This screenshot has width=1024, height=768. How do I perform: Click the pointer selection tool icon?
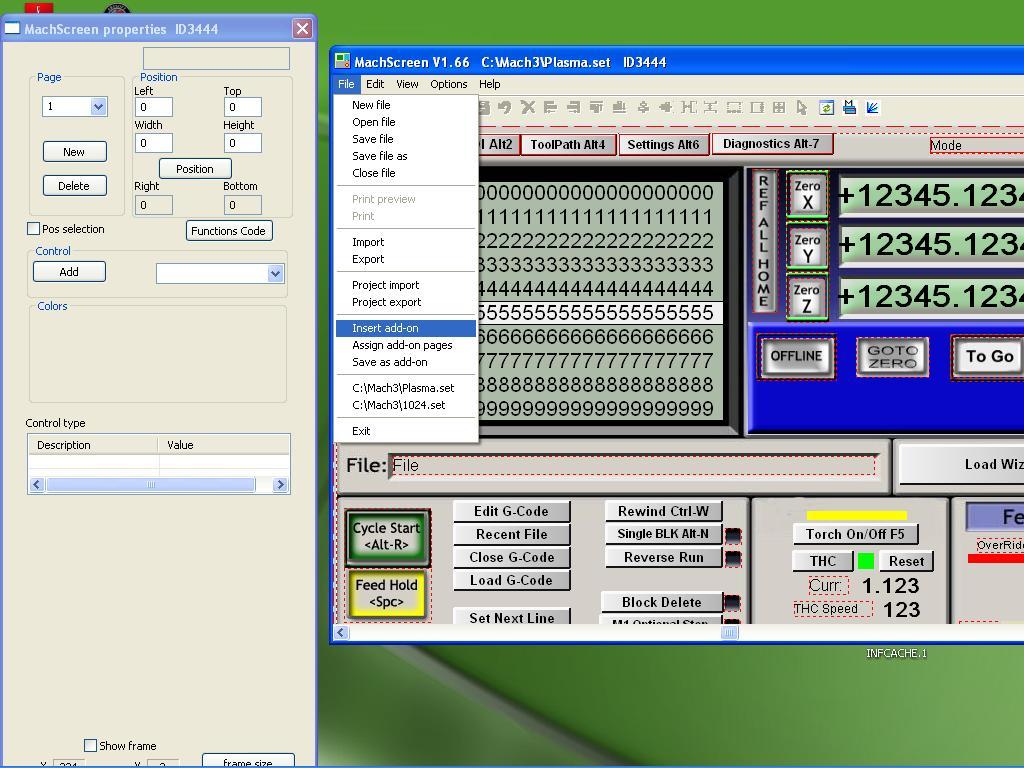click(x=802, y=107)
